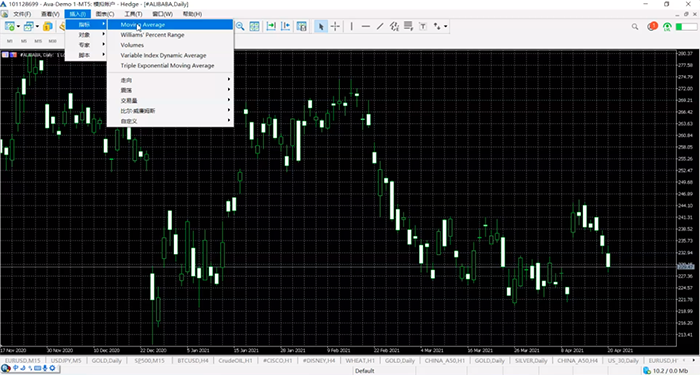Click the search magnifier icon
The width and height of the screenshot is (700, 375).
[635, 27]
